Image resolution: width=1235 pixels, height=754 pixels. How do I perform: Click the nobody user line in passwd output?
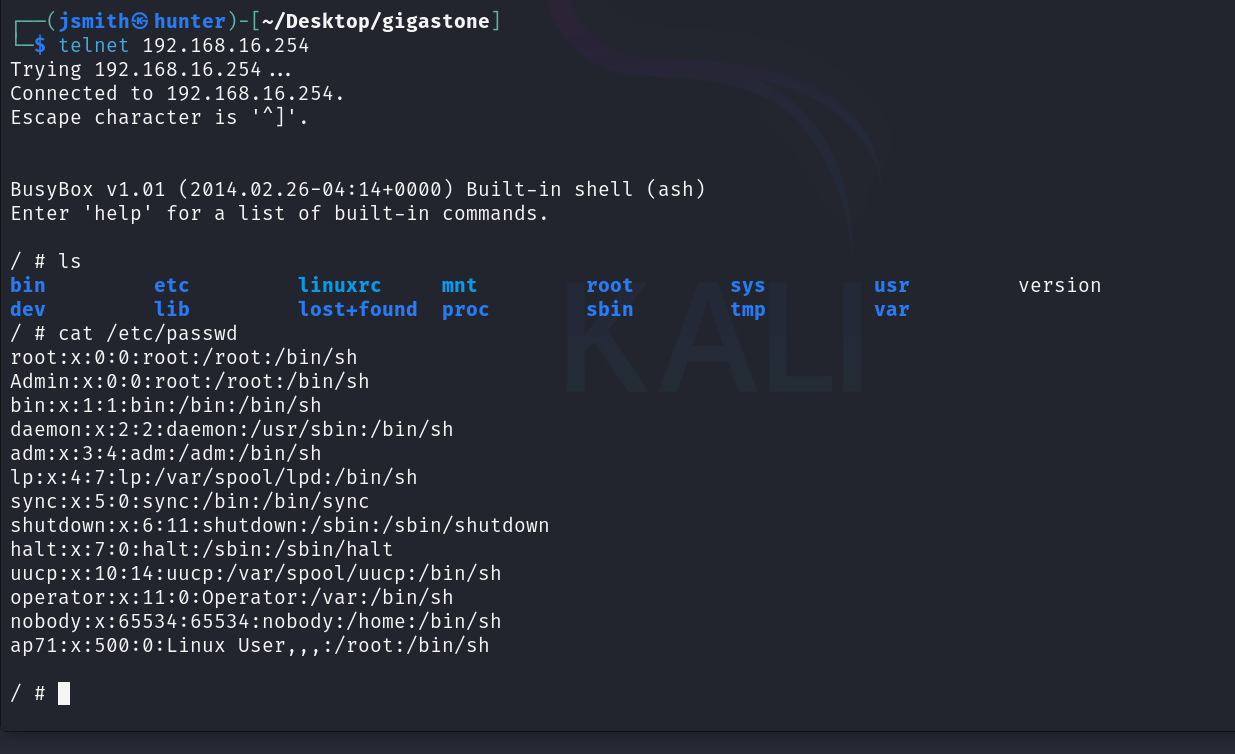[256, 621]
